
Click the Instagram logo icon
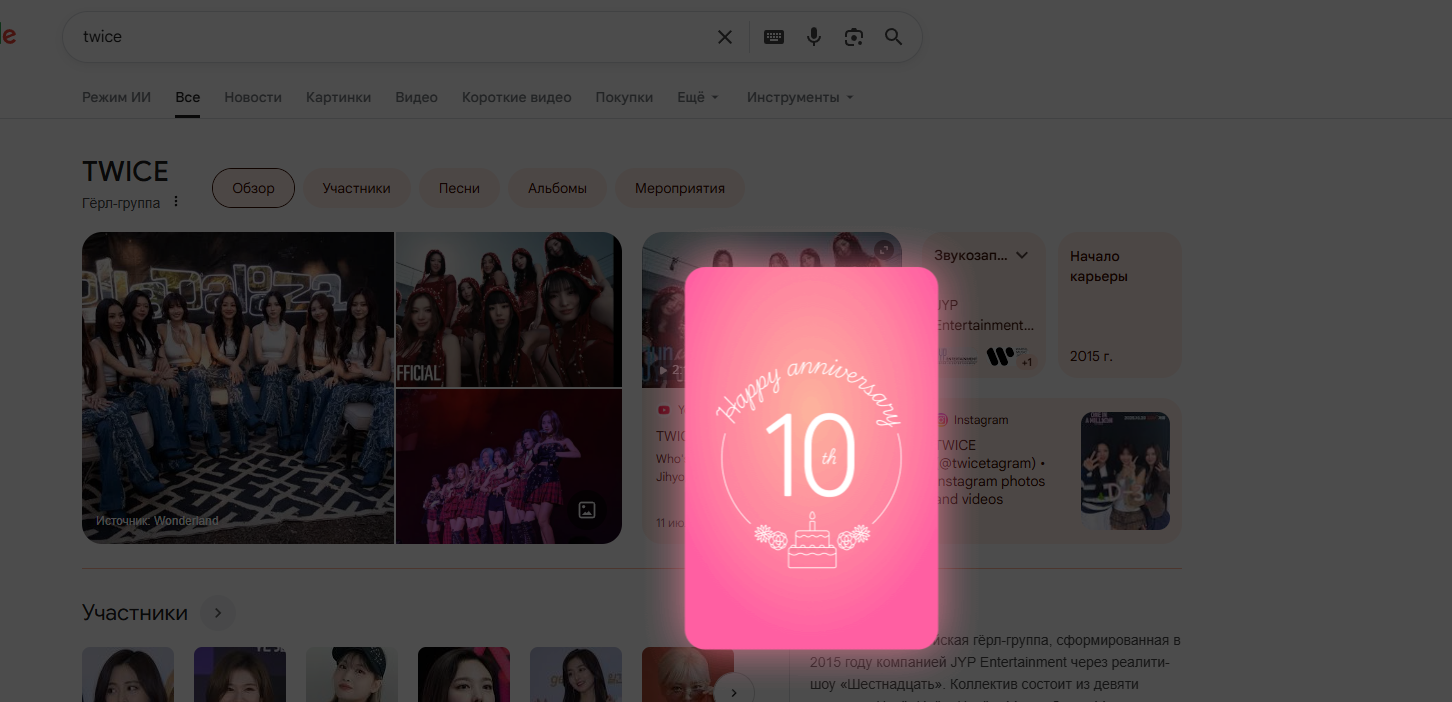point(941,420)
